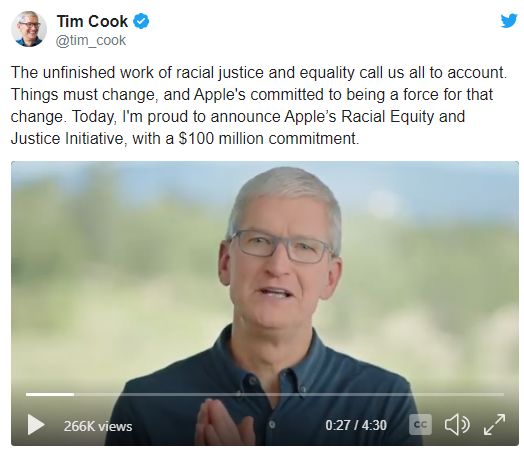This screenshot has width=524, height=452.
Task: Open Tim Cook's profile picture
Action: click(29, 29)
